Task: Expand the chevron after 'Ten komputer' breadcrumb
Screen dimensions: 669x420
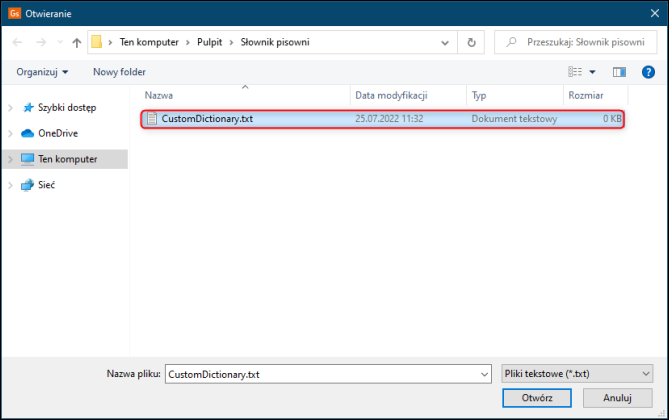Action: (x=188, y=42)
